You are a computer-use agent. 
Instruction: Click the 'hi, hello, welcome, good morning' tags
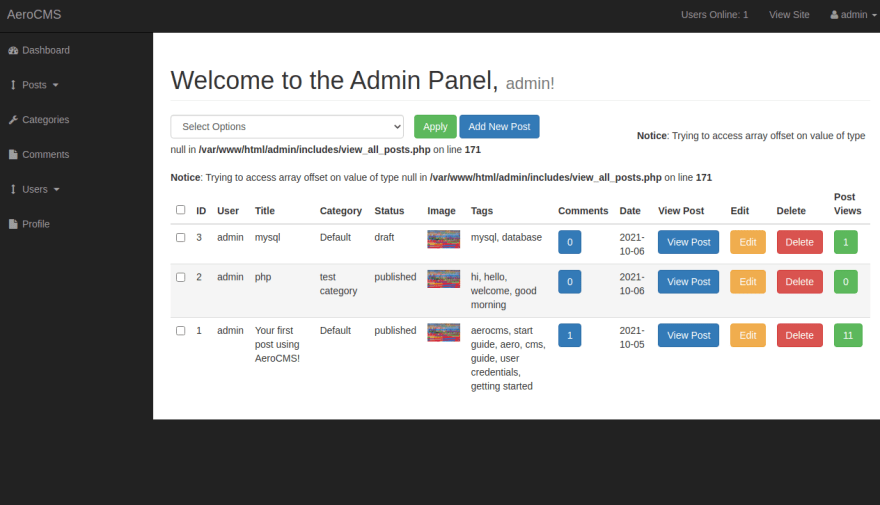[x=503, y=291]
